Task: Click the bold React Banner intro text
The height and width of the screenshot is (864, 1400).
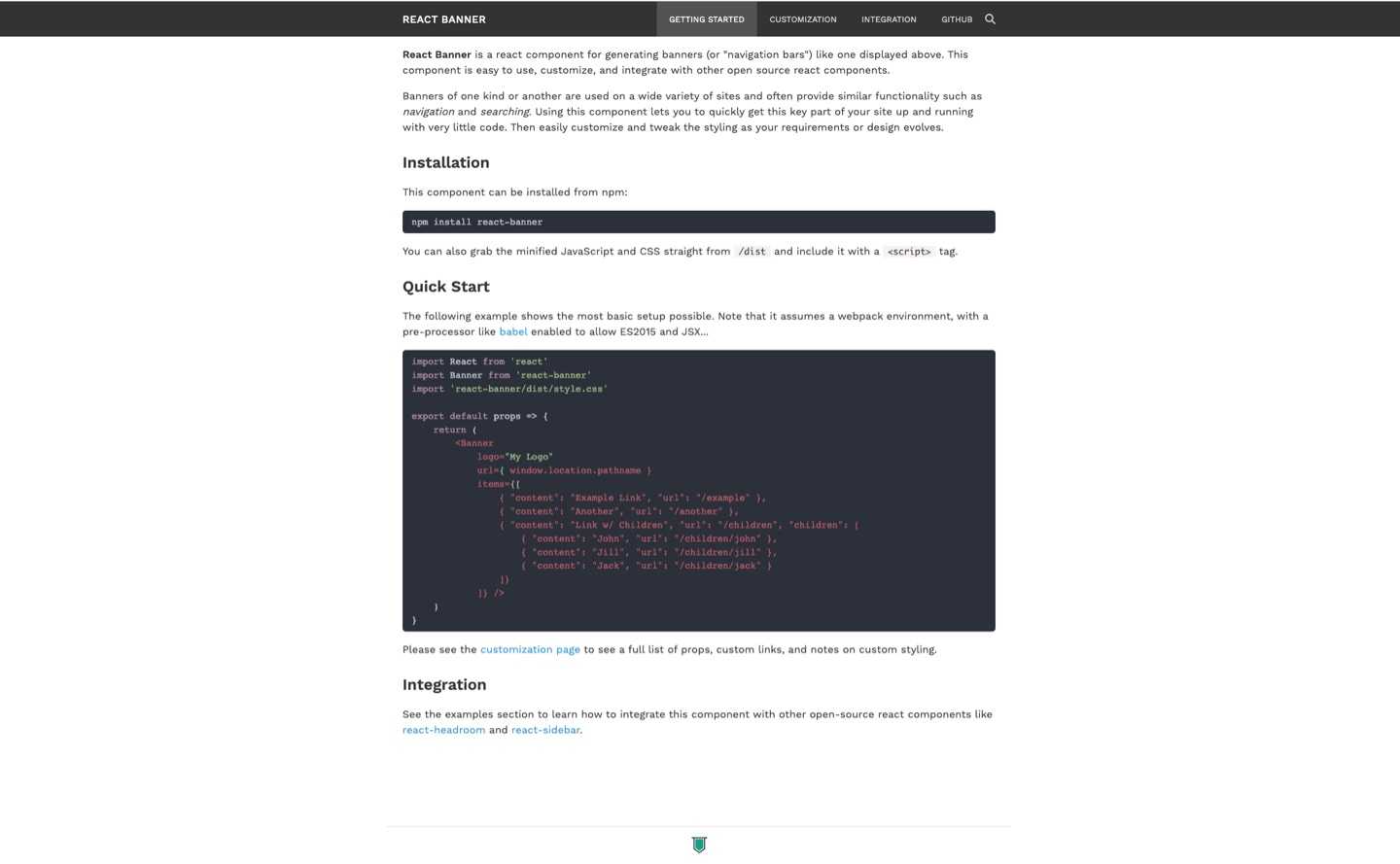Action: click(437, 54)
